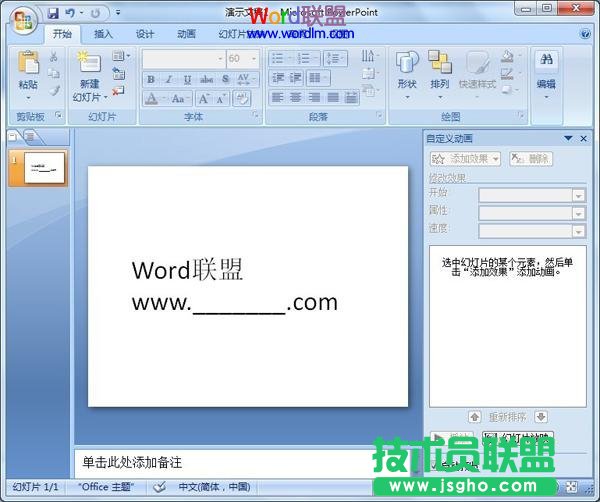Image resolution: width=600 pixels, height=502 pixels.
Task: Open custom animation pane options arrow
Action: [568, 138]
